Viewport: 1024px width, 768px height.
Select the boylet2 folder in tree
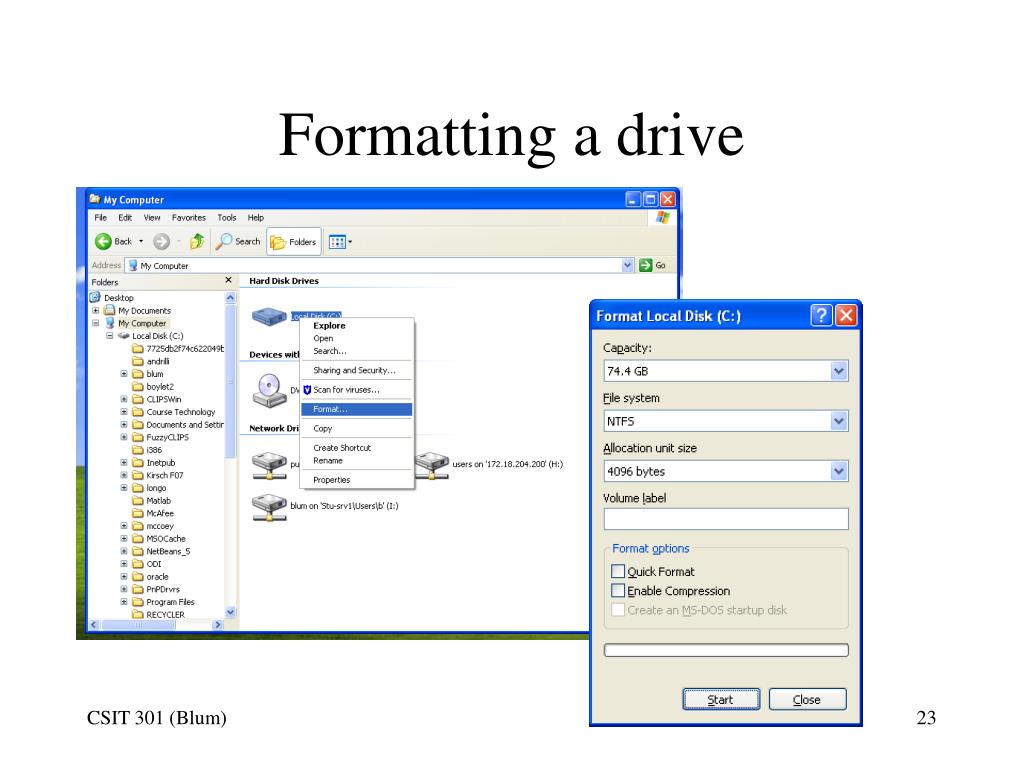pos(153,387)
